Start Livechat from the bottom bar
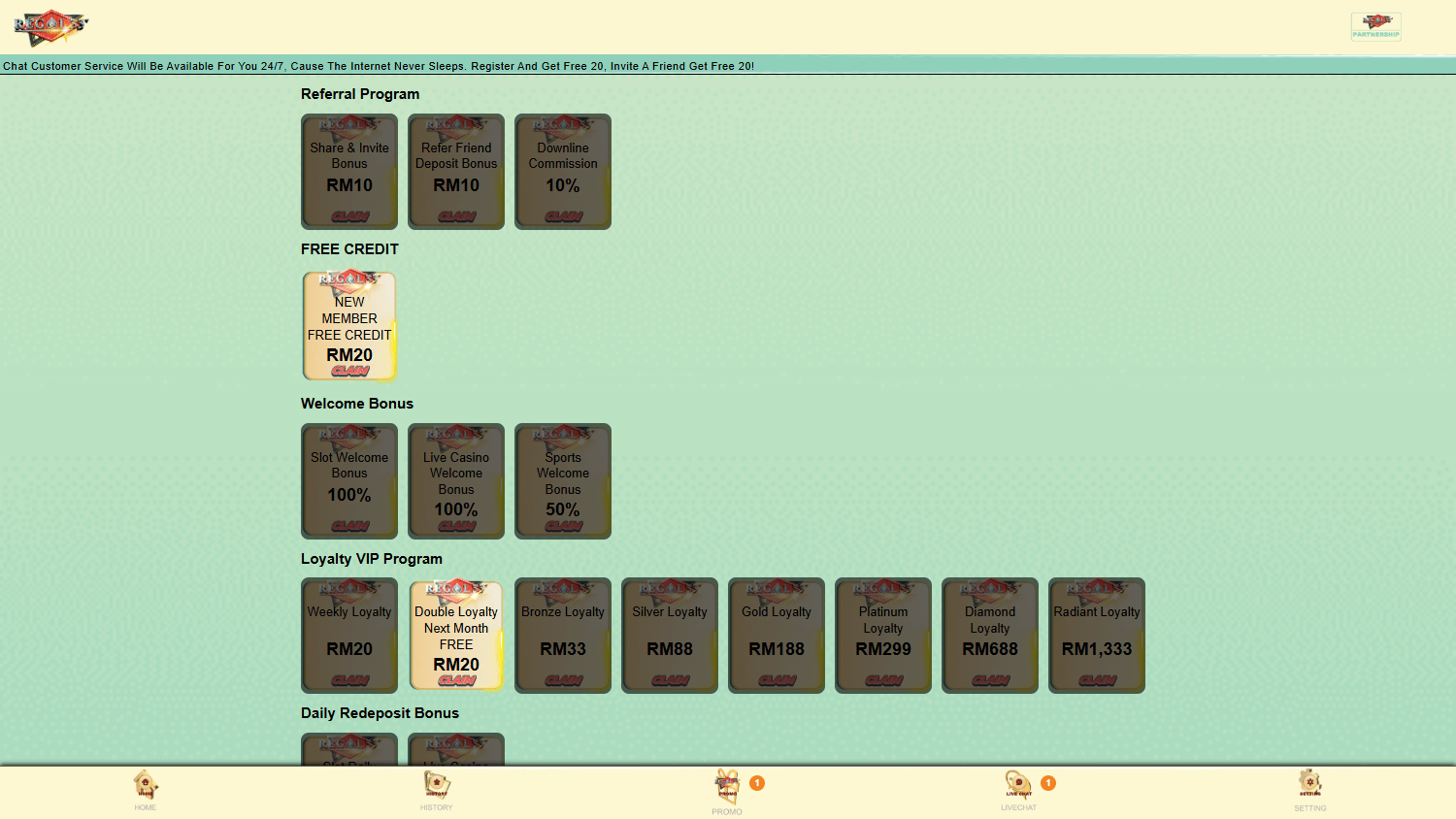This screenshot has width=1456, height=819. (x=1018, y=788)
